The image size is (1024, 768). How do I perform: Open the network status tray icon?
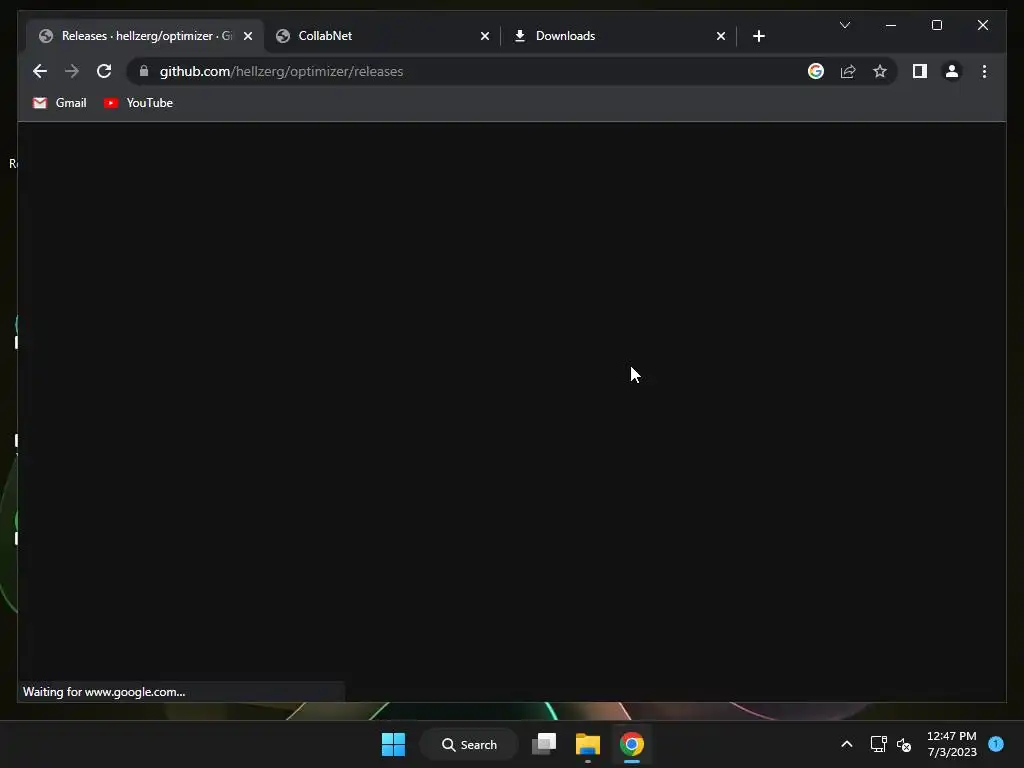pyautogui.click(x=878, y=744)
